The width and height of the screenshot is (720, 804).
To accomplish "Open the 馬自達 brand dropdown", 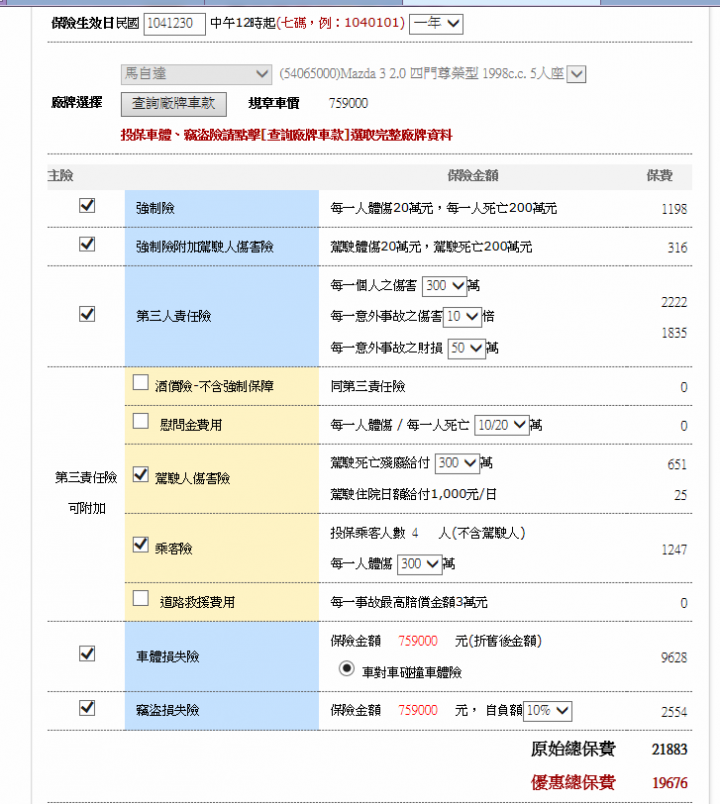I will pos(196,74).
